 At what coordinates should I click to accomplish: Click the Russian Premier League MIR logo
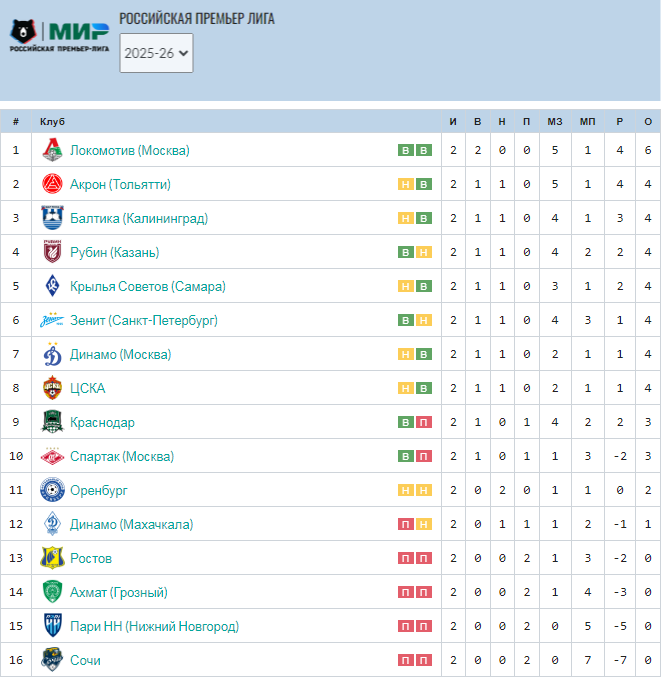click(60, 37)
